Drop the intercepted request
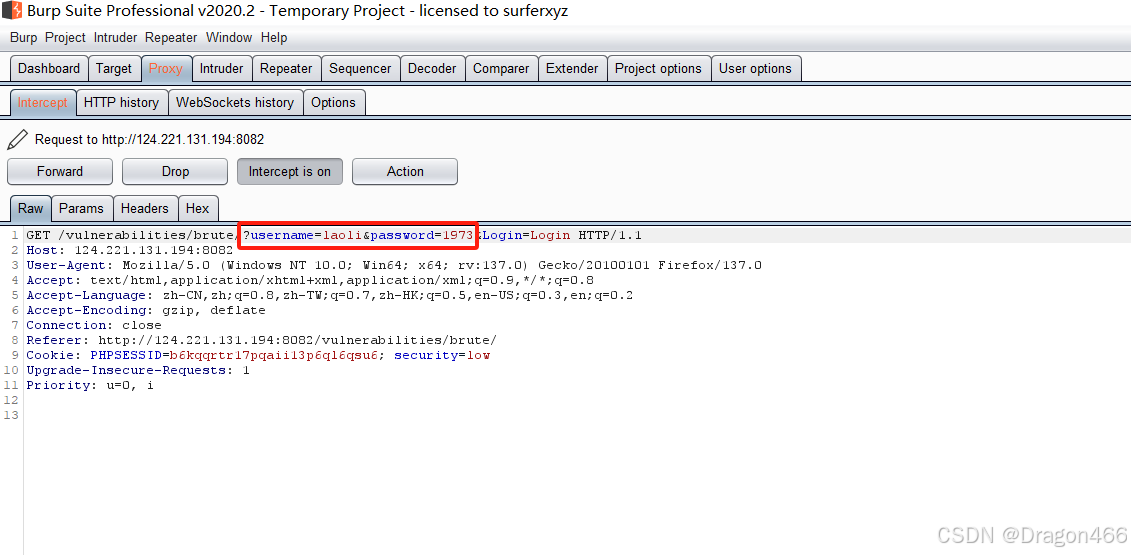 (175, 172)
